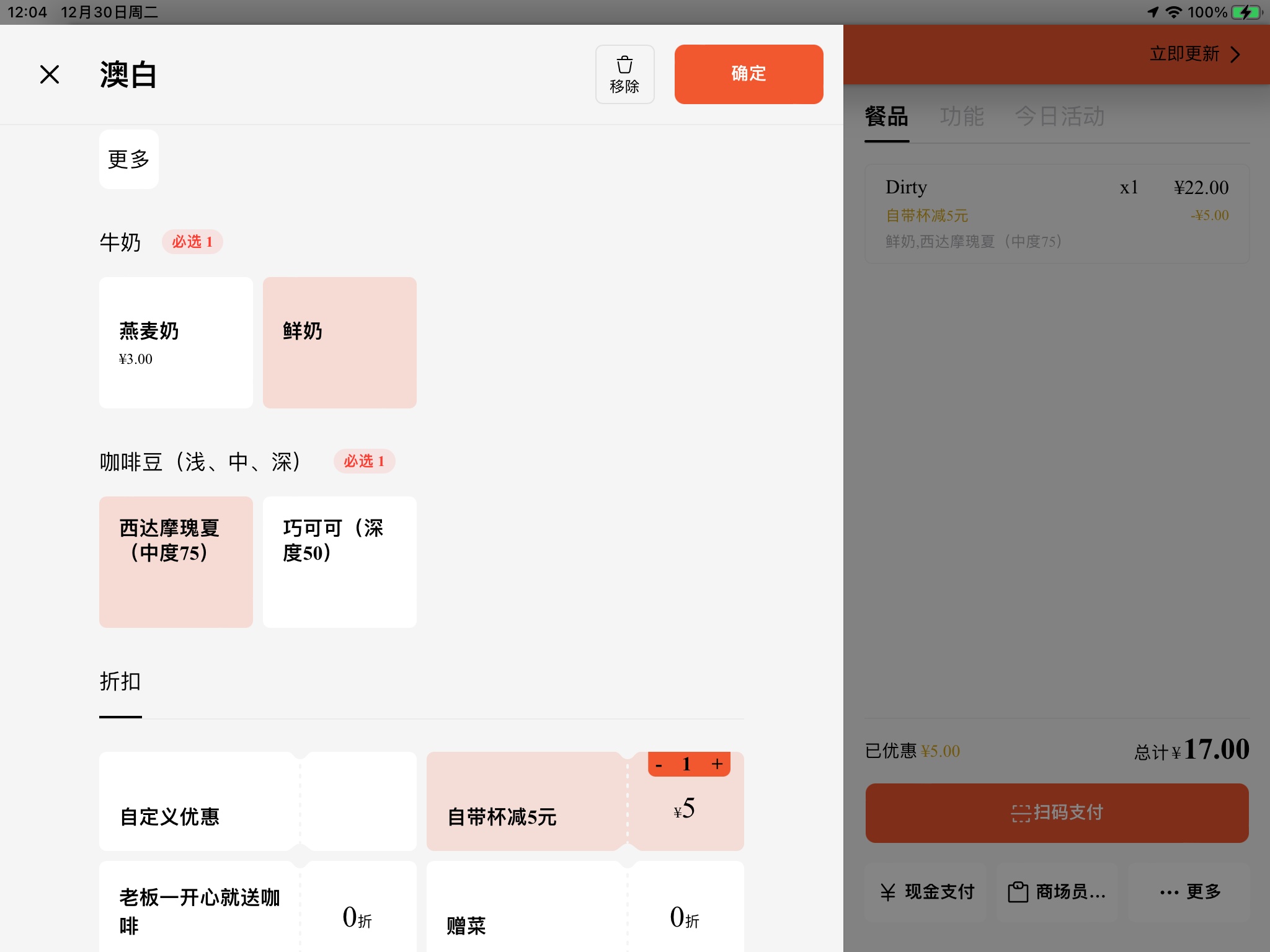
Task: Tap the 立即更新 chevron arrow
Action: (x=1235, y=55)
